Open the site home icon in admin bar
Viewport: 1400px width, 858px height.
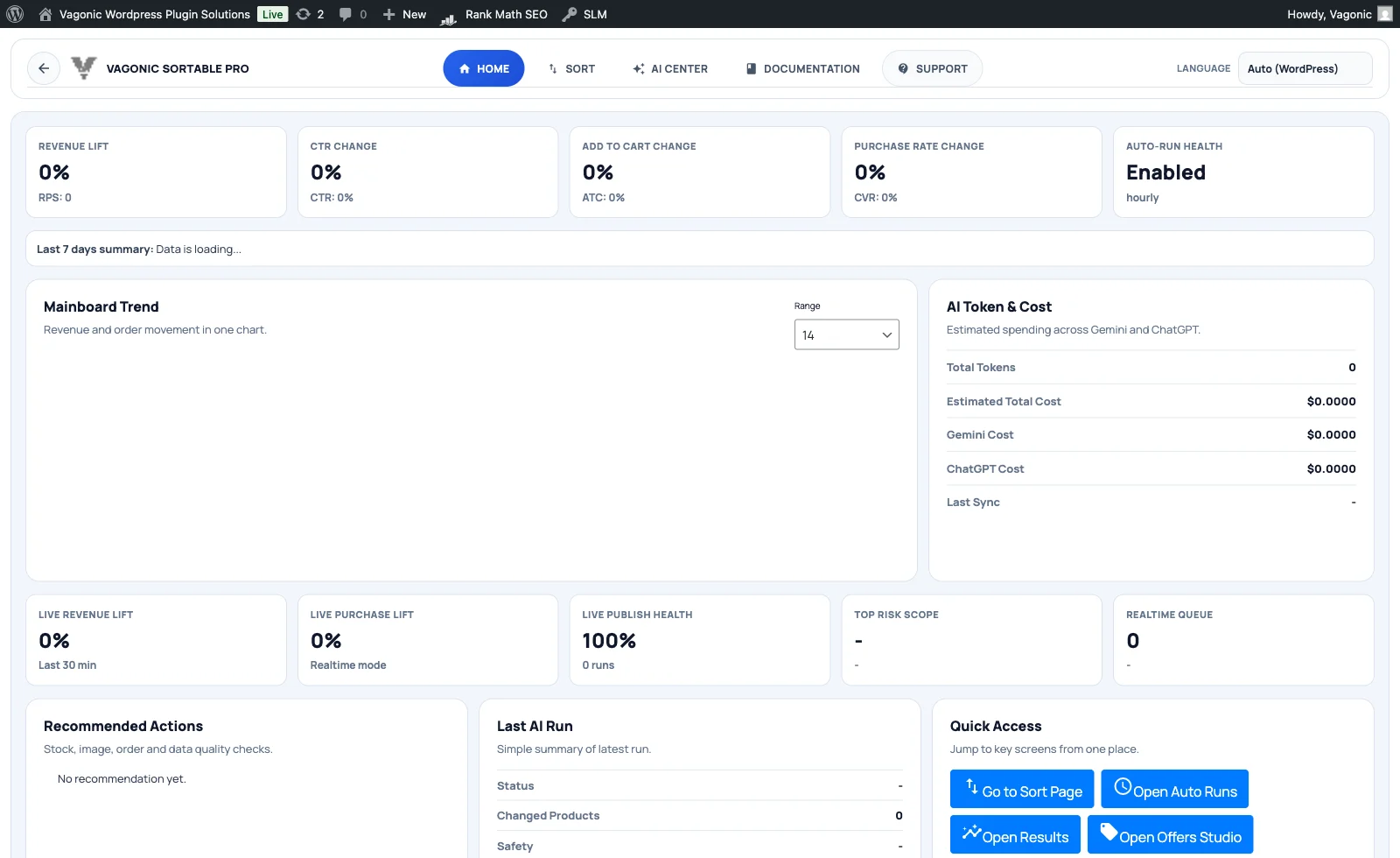[45, 14]
